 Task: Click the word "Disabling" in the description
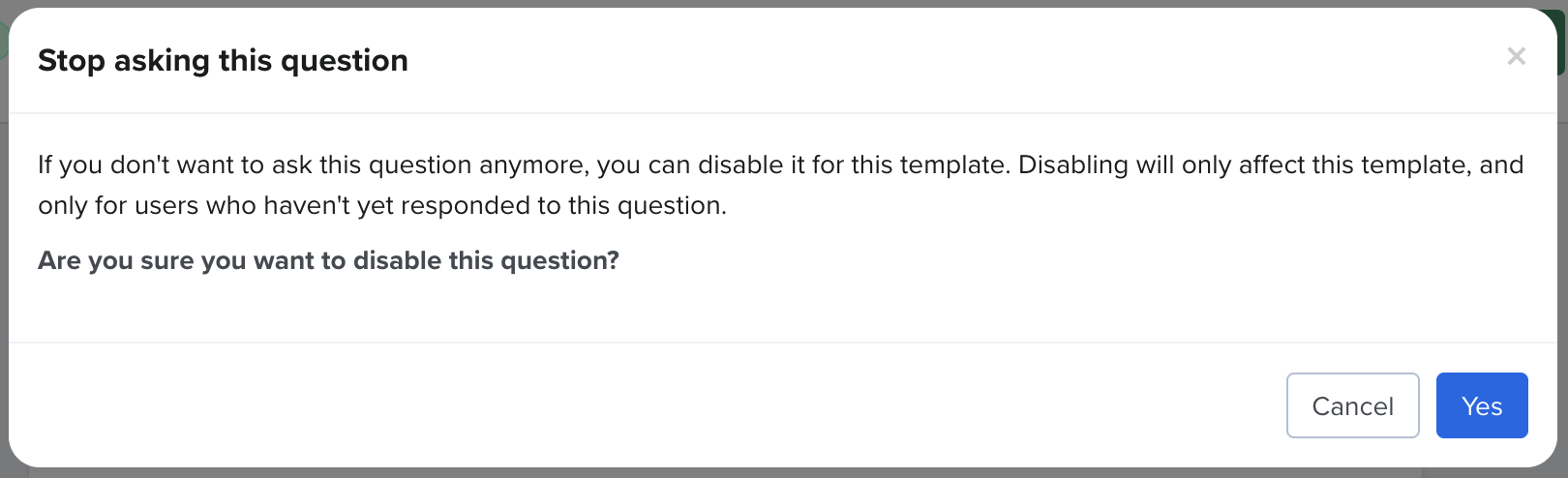click(x=1072, y=165)
